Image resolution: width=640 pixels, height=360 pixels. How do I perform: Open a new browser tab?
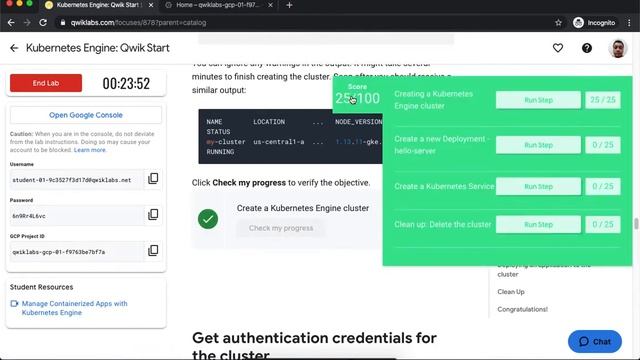pyautogui.click(x=289, y=5)
